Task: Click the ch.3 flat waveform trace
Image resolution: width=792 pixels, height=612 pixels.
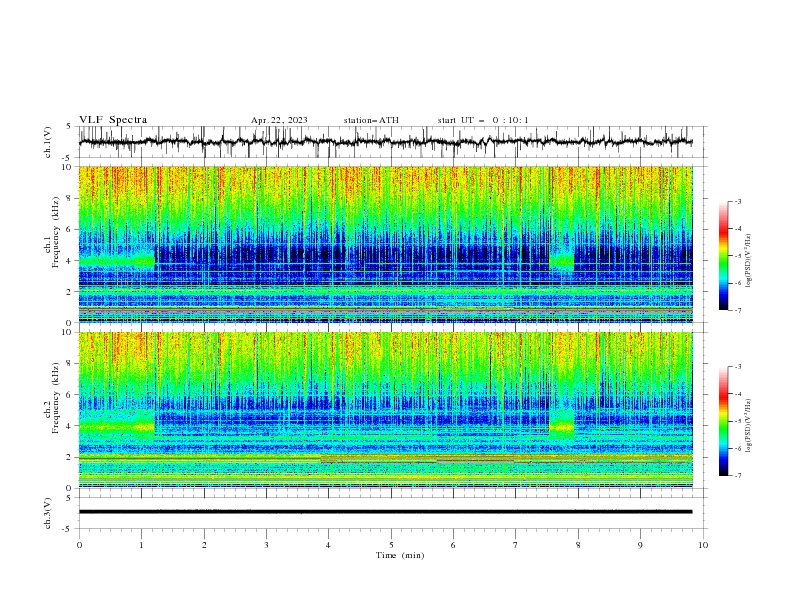Action: (385, 512)
